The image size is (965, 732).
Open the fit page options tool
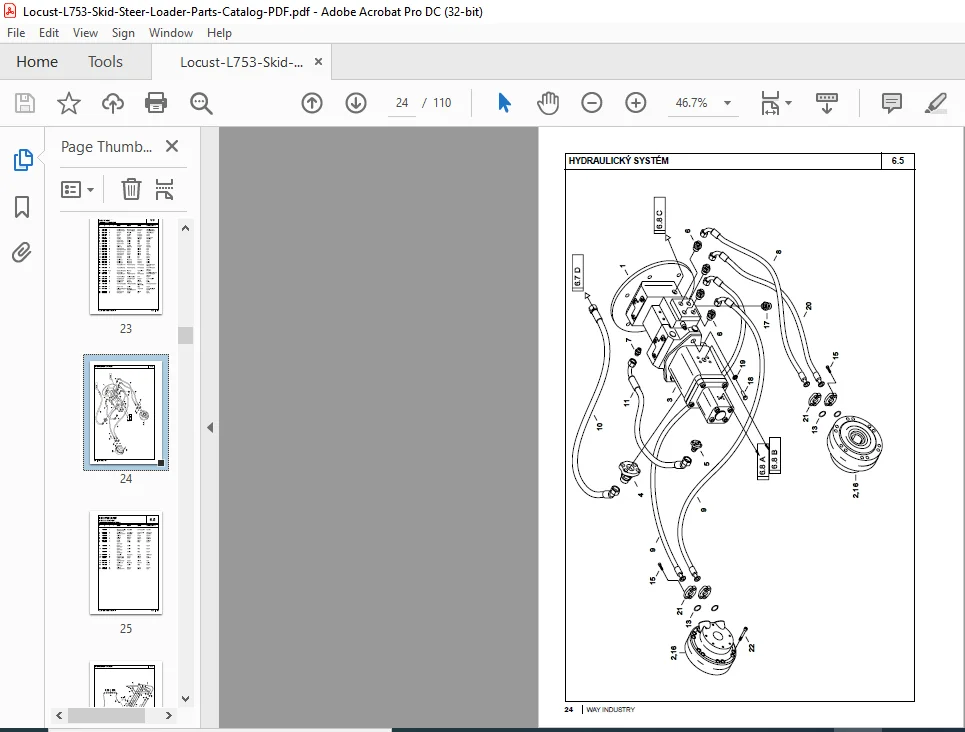[x=771, y=103]
